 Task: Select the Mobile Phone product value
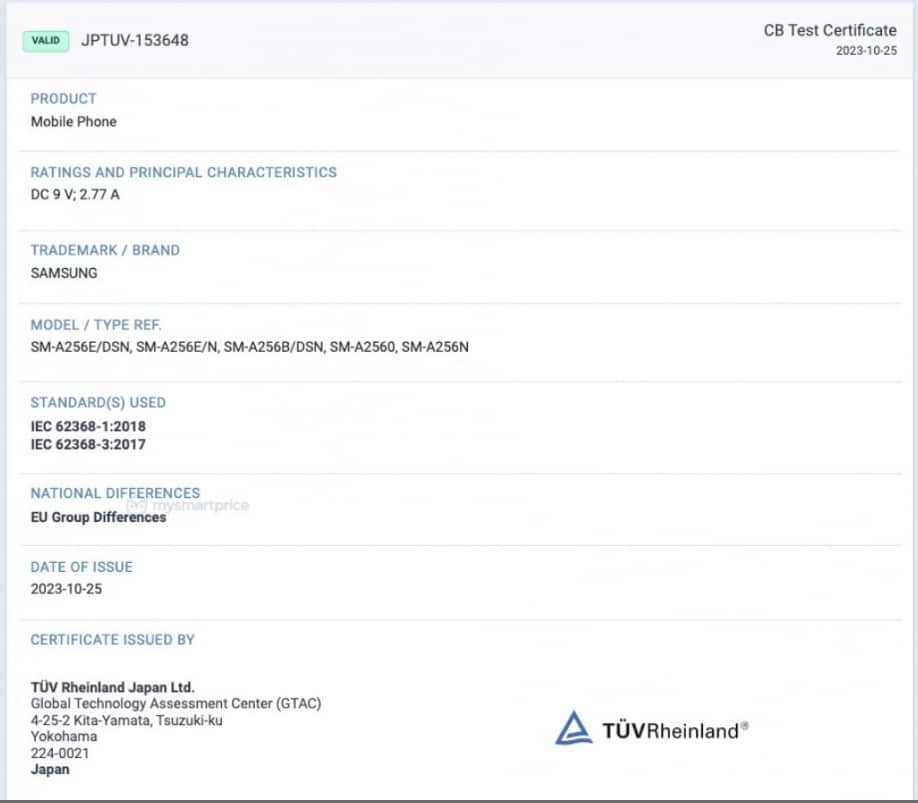point(74,122)
